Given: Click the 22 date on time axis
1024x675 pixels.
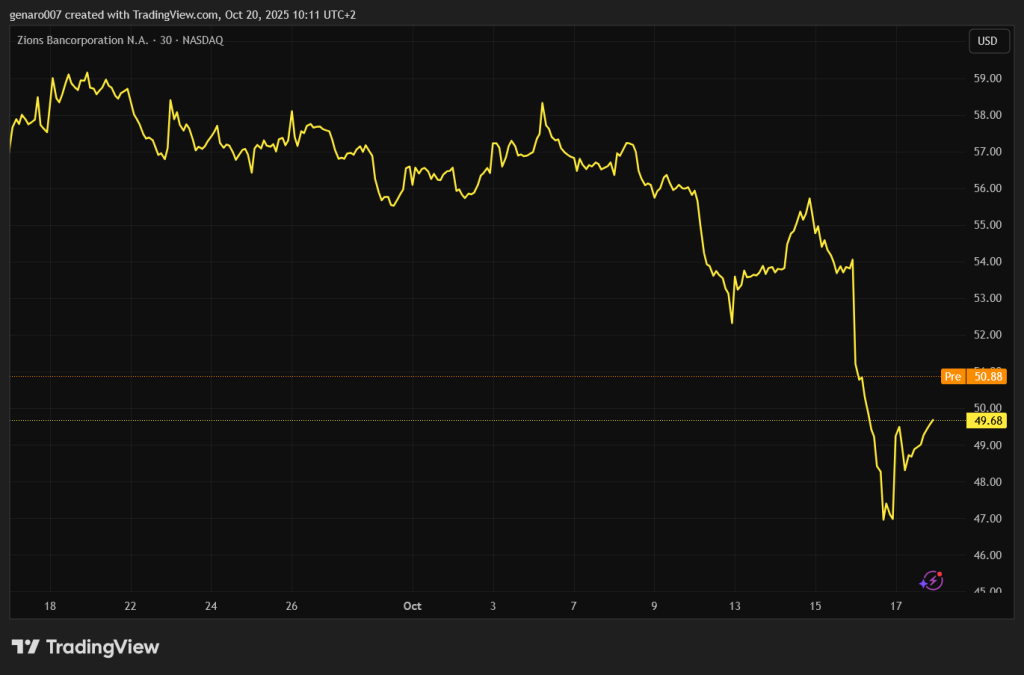Looking at the screenshot, I should tap(130, 606).
